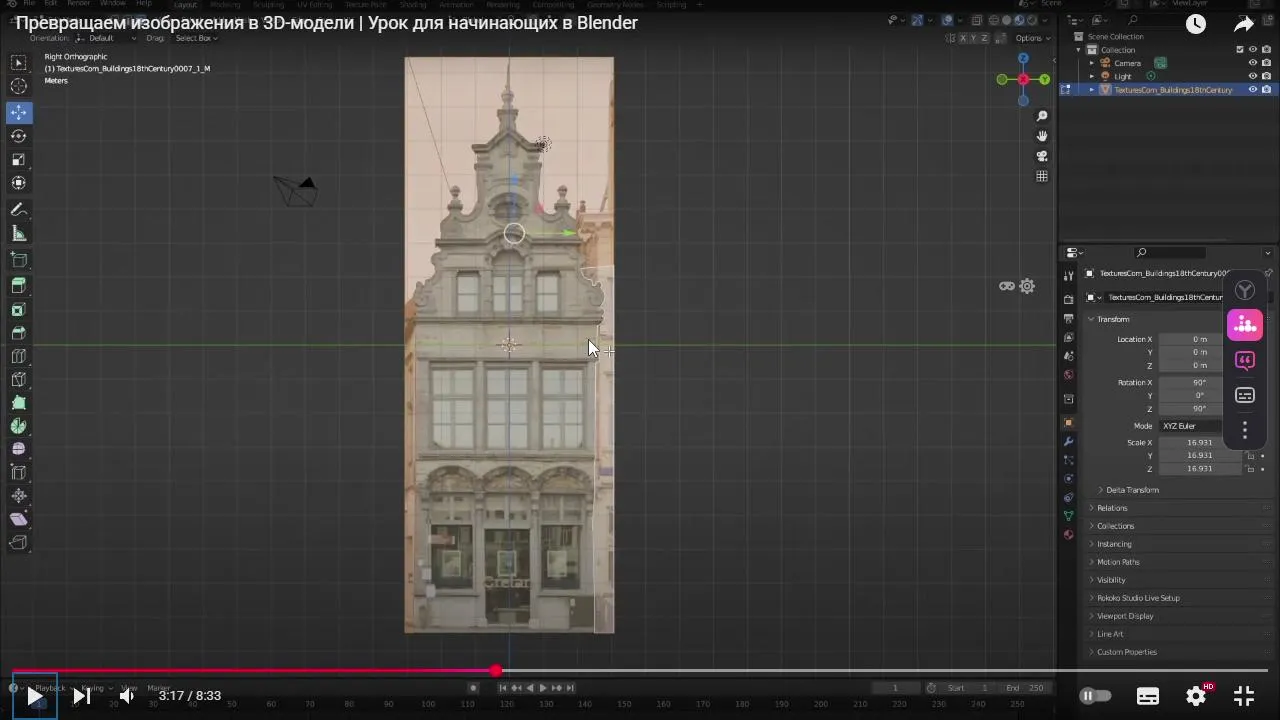Select the Shrink/Fatten tool

tap(19, 496)
